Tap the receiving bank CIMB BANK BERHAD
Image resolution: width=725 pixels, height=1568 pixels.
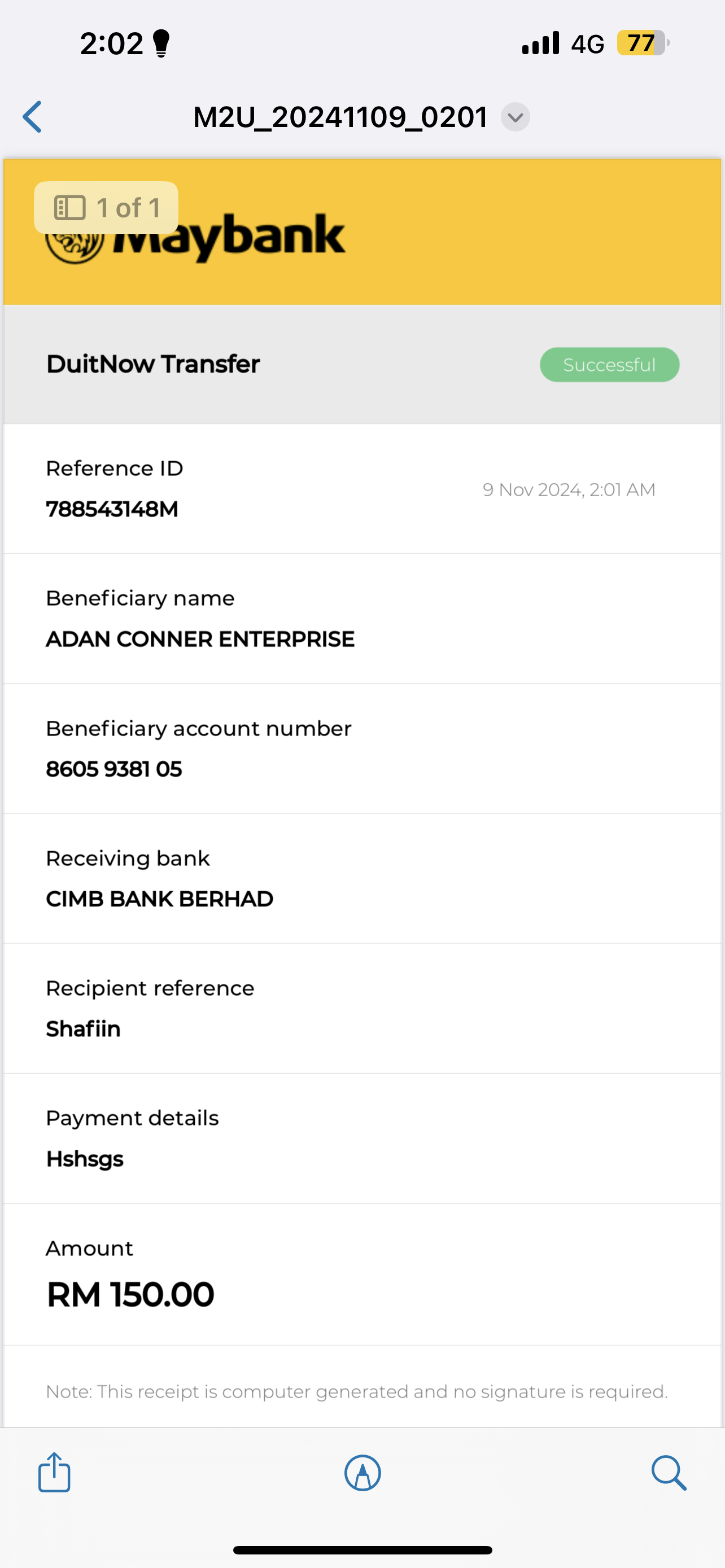click(159, 899)
